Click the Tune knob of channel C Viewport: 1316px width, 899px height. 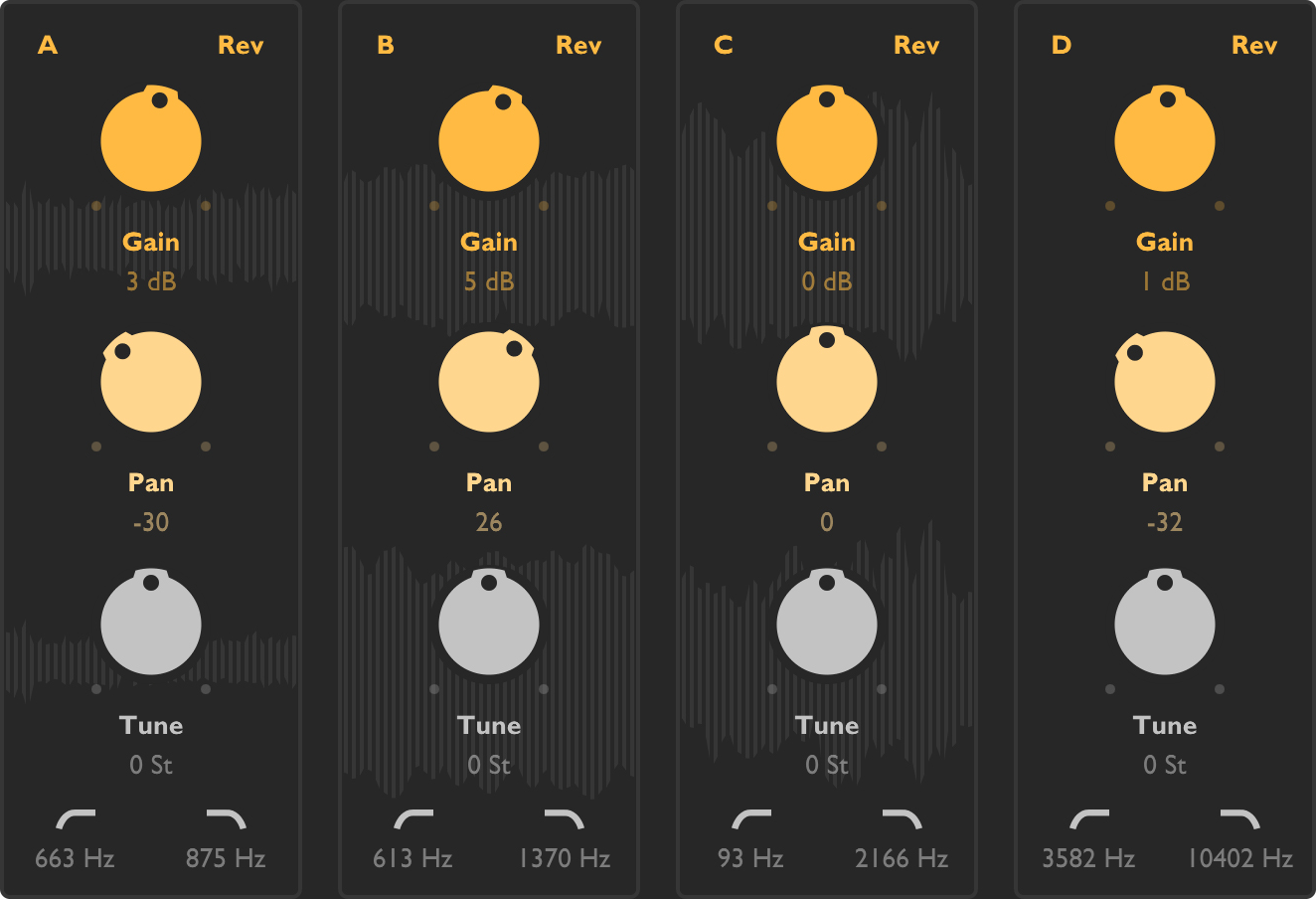(x=827, y=624)
